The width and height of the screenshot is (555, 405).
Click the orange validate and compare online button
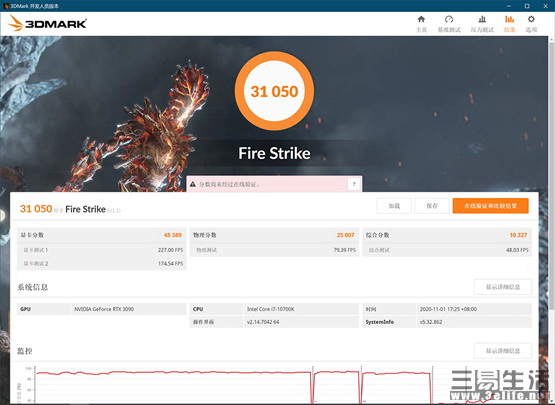(491, 206)
